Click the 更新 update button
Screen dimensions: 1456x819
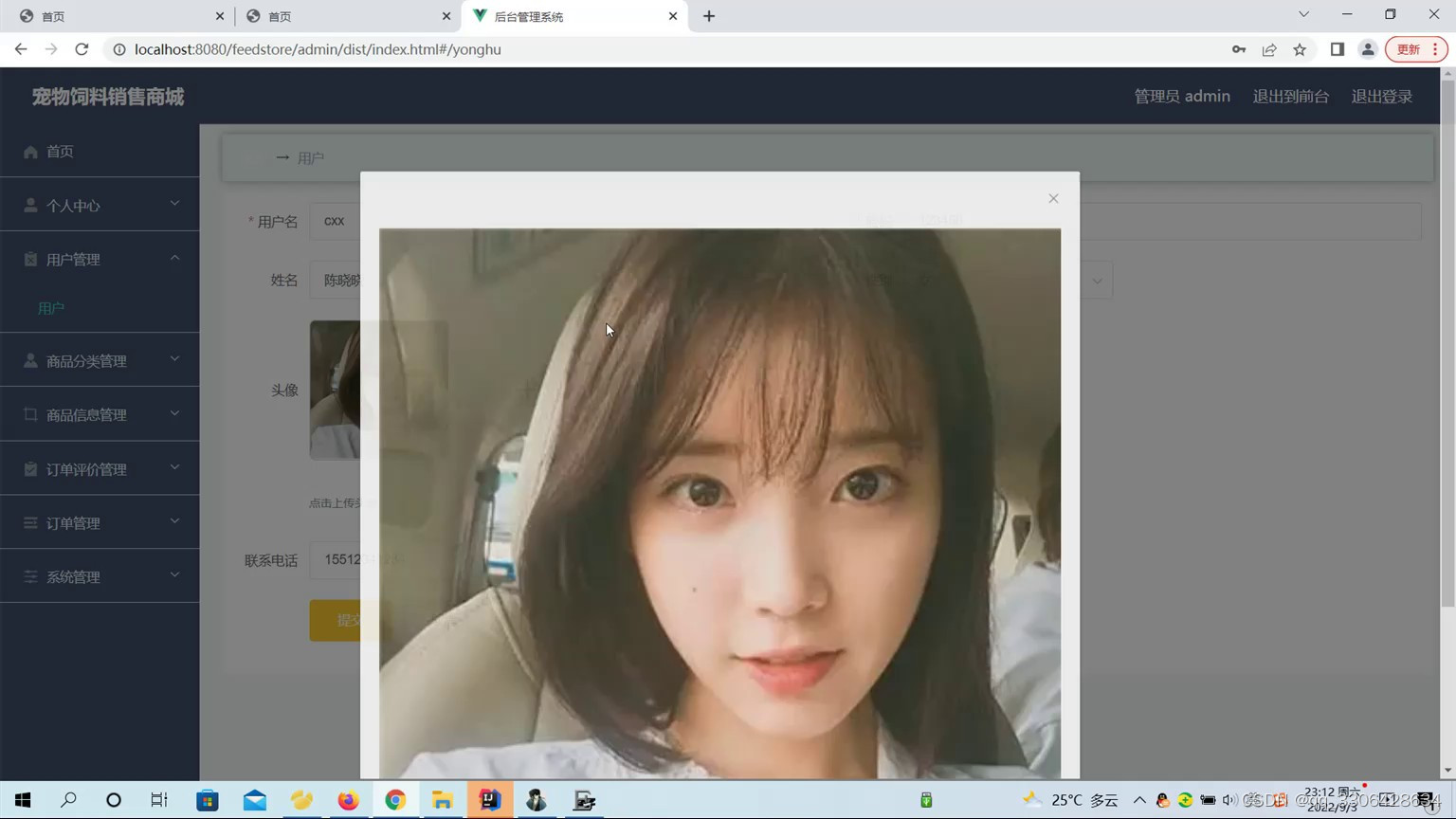[1416, 49]
